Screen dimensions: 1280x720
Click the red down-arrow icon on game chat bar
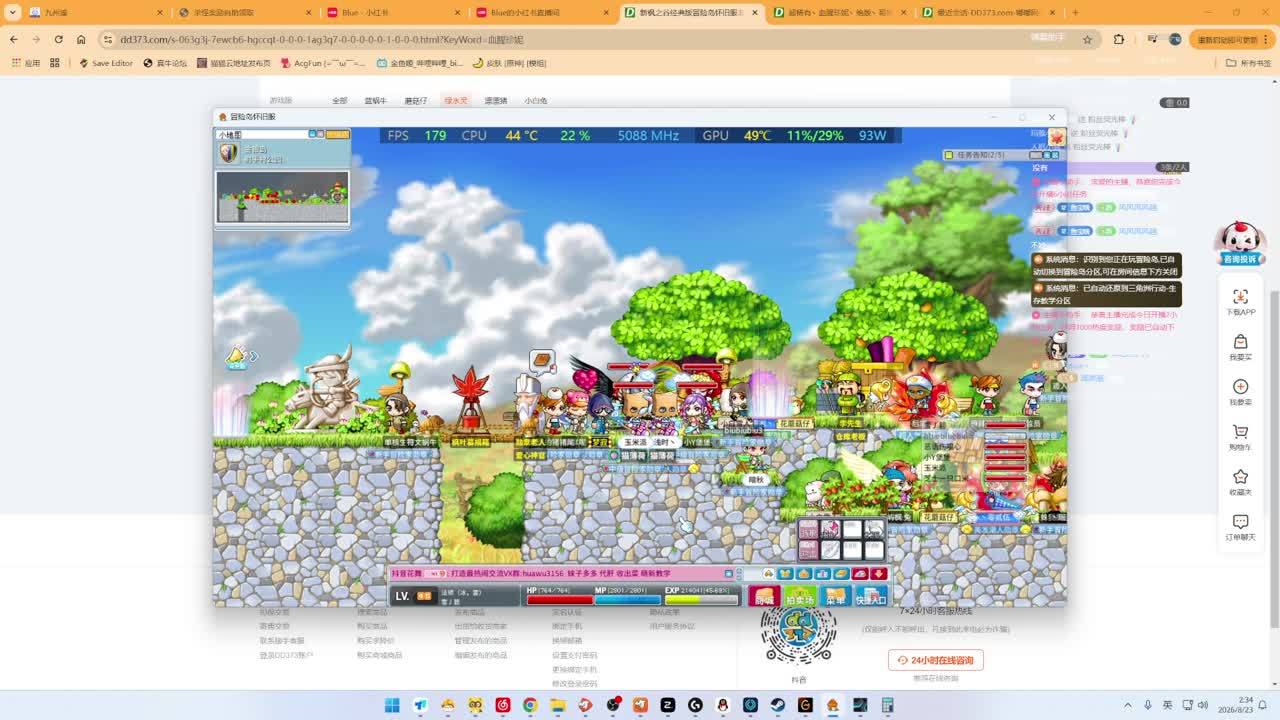point(878,574)
